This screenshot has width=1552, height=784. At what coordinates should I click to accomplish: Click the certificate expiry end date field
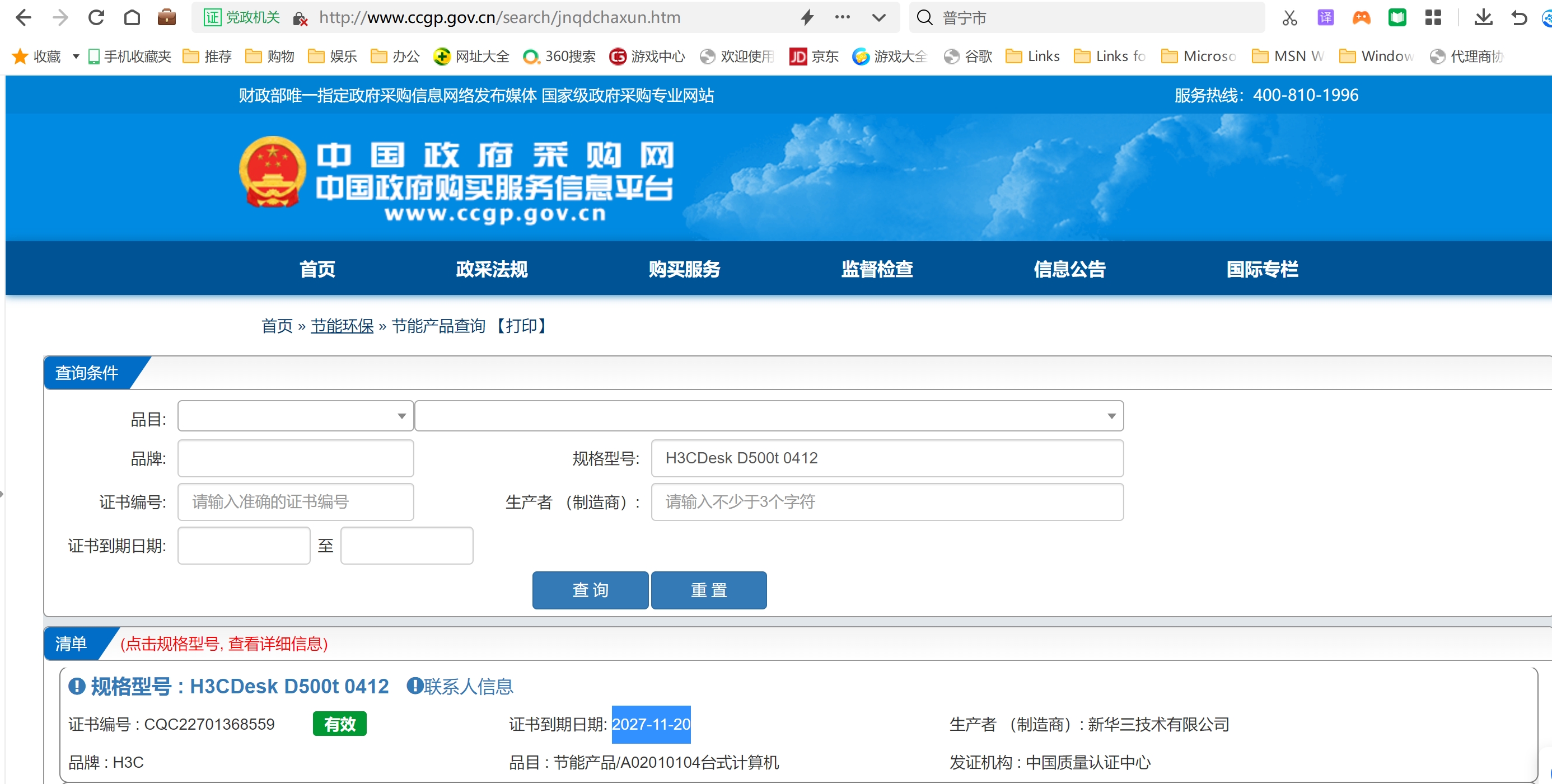(406, 546)
